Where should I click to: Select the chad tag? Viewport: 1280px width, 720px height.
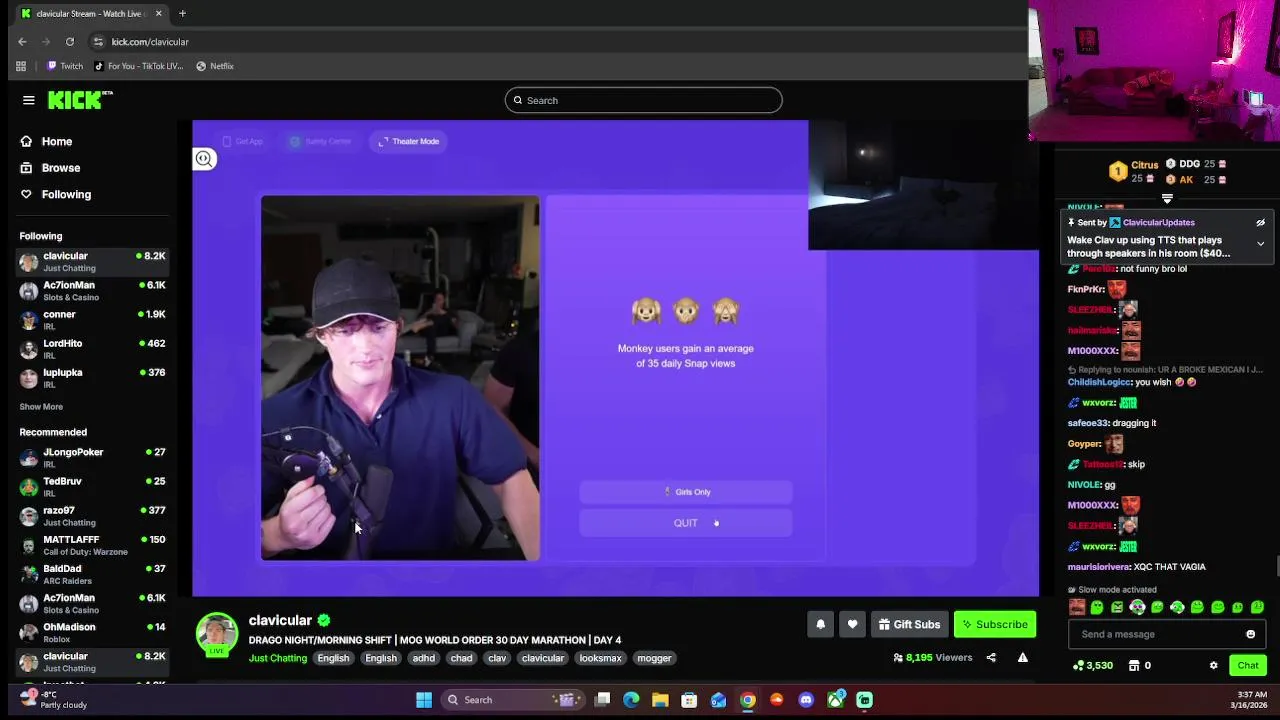(x=461, y=658)
